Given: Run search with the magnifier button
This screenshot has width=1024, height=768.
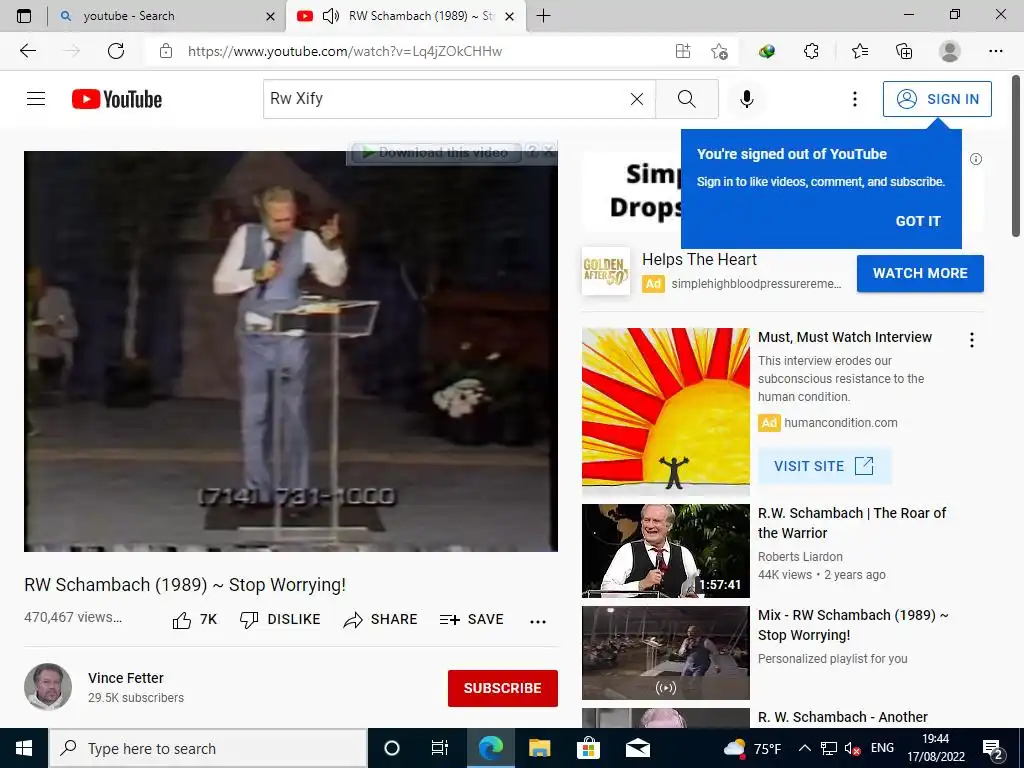Looking at the screenshot, I should coord(686,99).
